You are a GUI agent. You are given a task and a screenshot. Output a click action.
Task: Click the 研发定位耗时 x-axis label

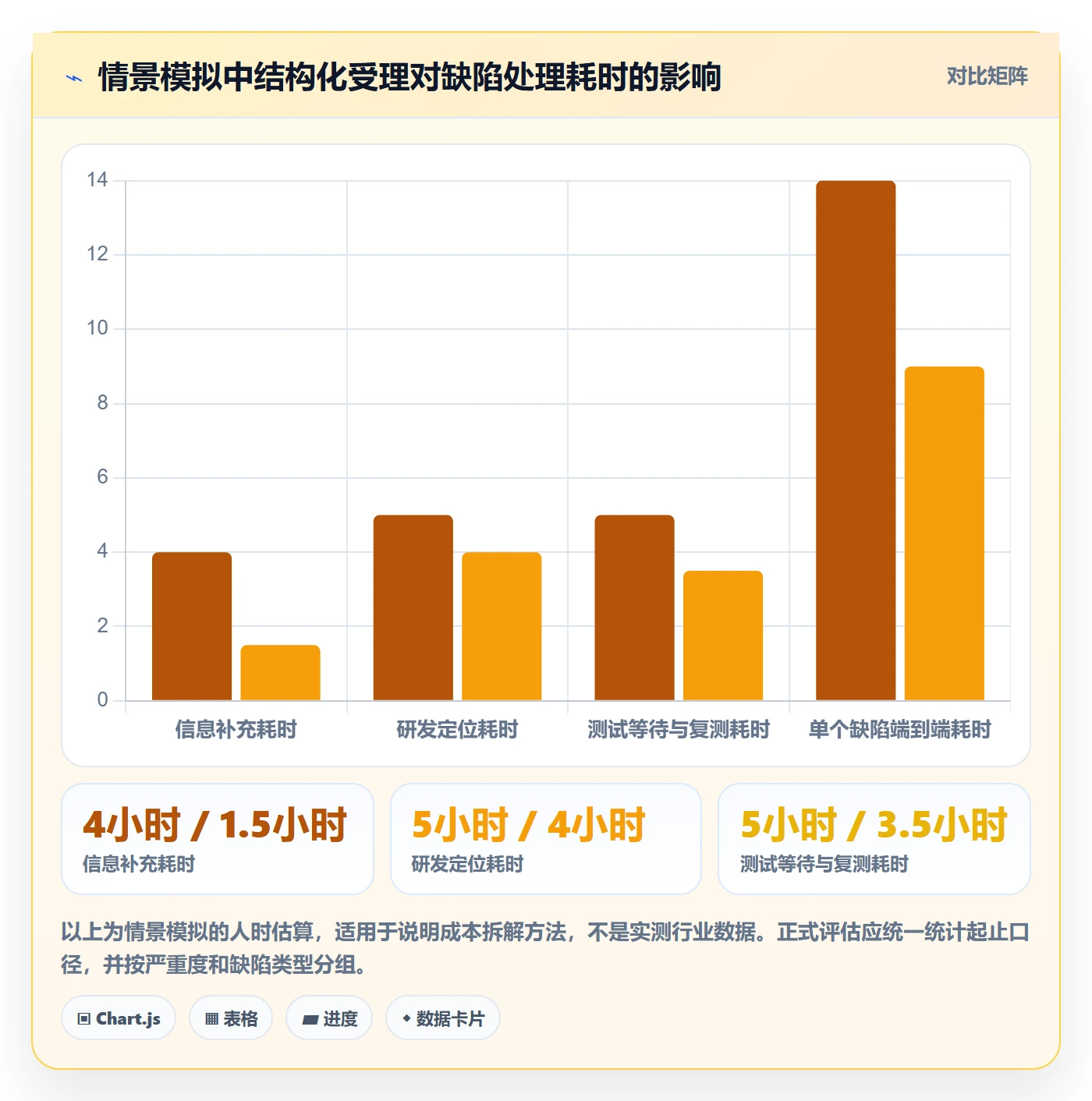coord(457,730)
